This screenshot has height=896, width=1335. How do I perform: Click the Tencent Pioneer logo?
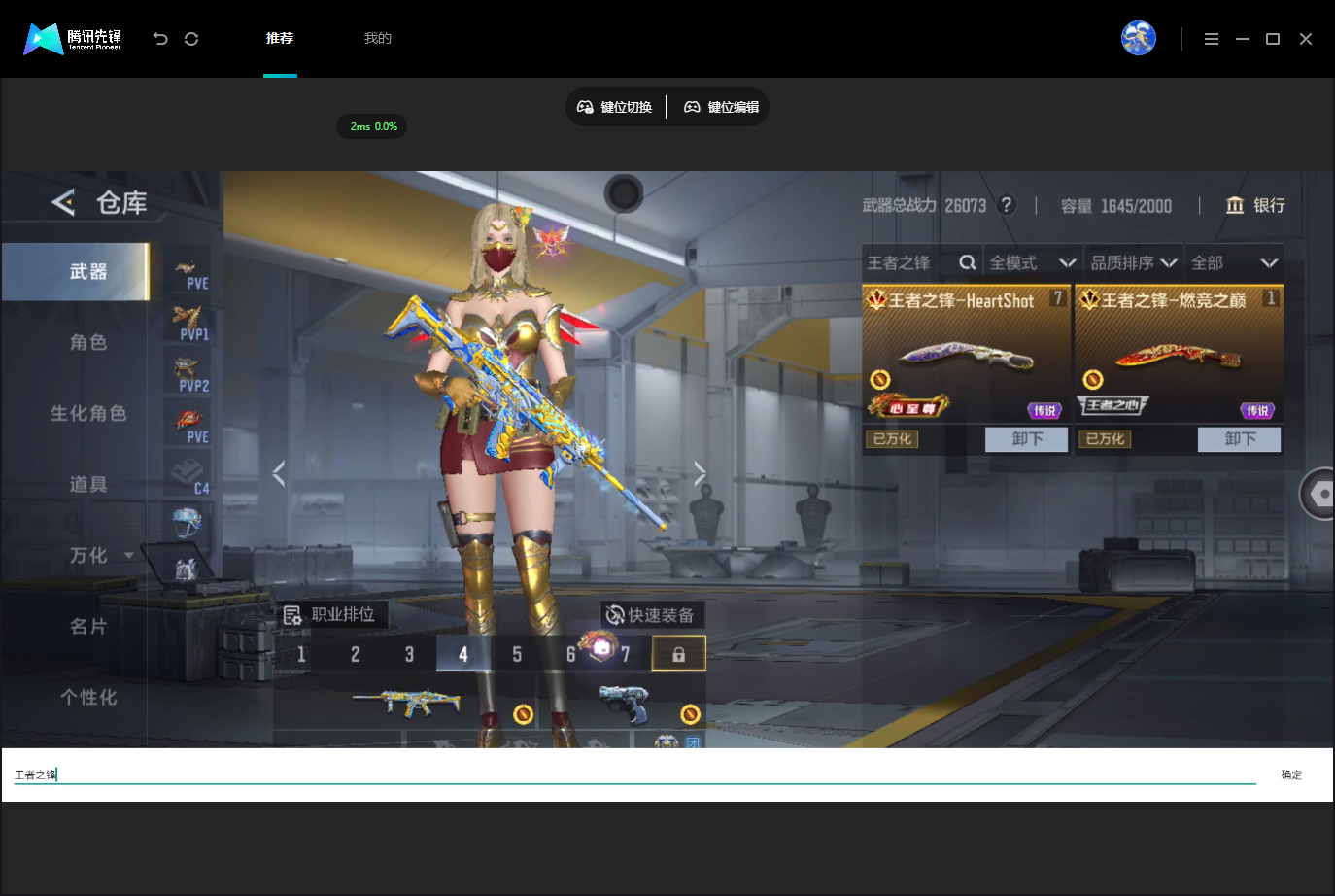click(73, 39)
